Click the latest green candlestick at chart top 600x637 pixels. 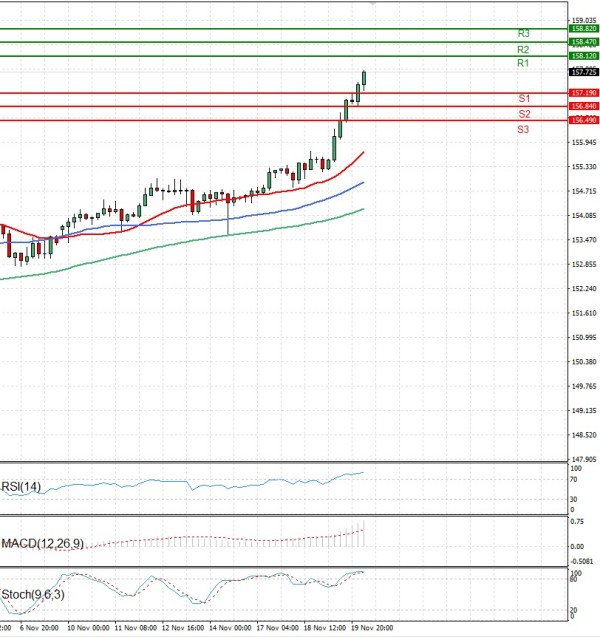(x=364, y=78)
